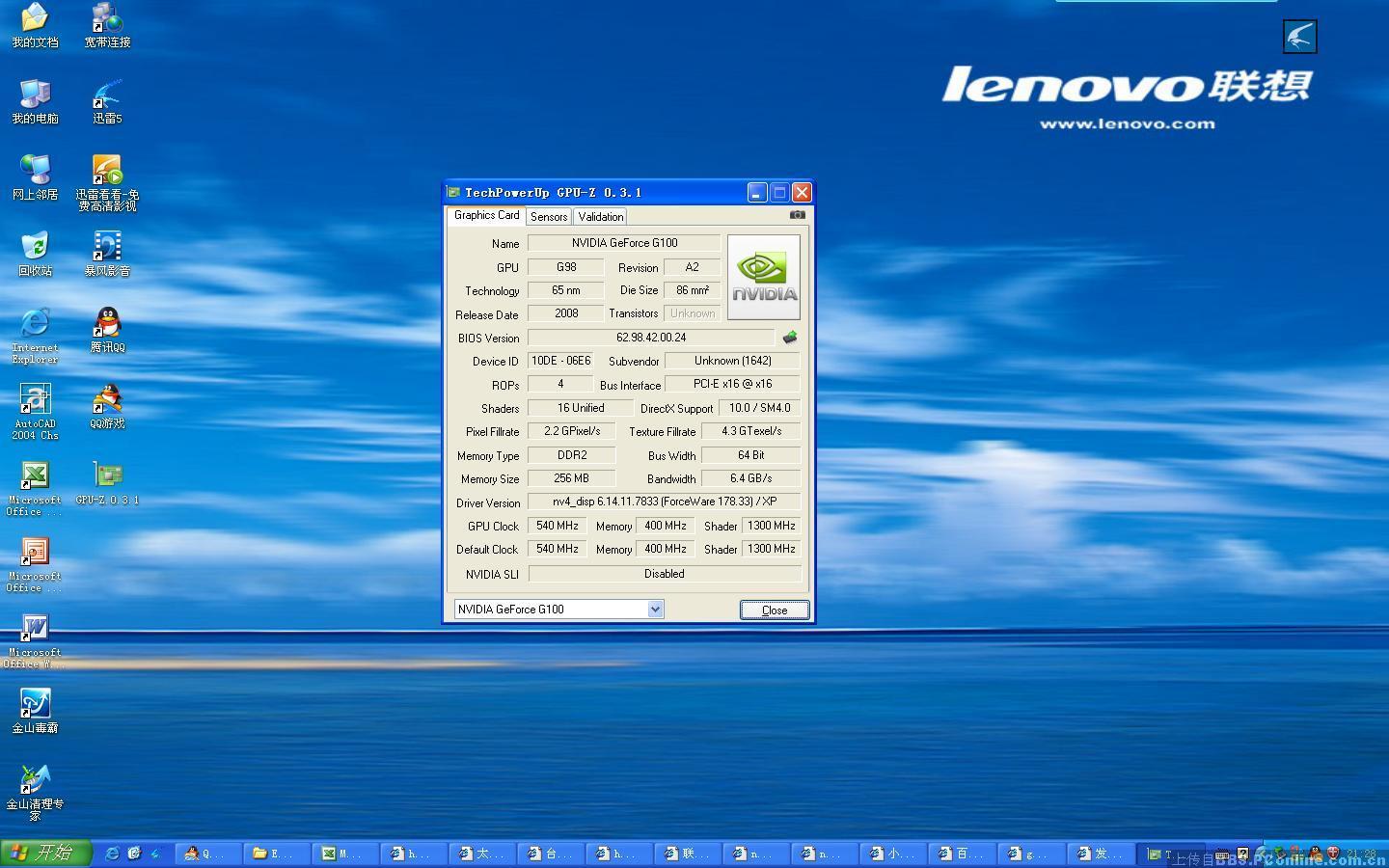The width and height of the screenshot is (1389, 868).
Task: Click the Close button in GPU-Z
Action: 775,610
